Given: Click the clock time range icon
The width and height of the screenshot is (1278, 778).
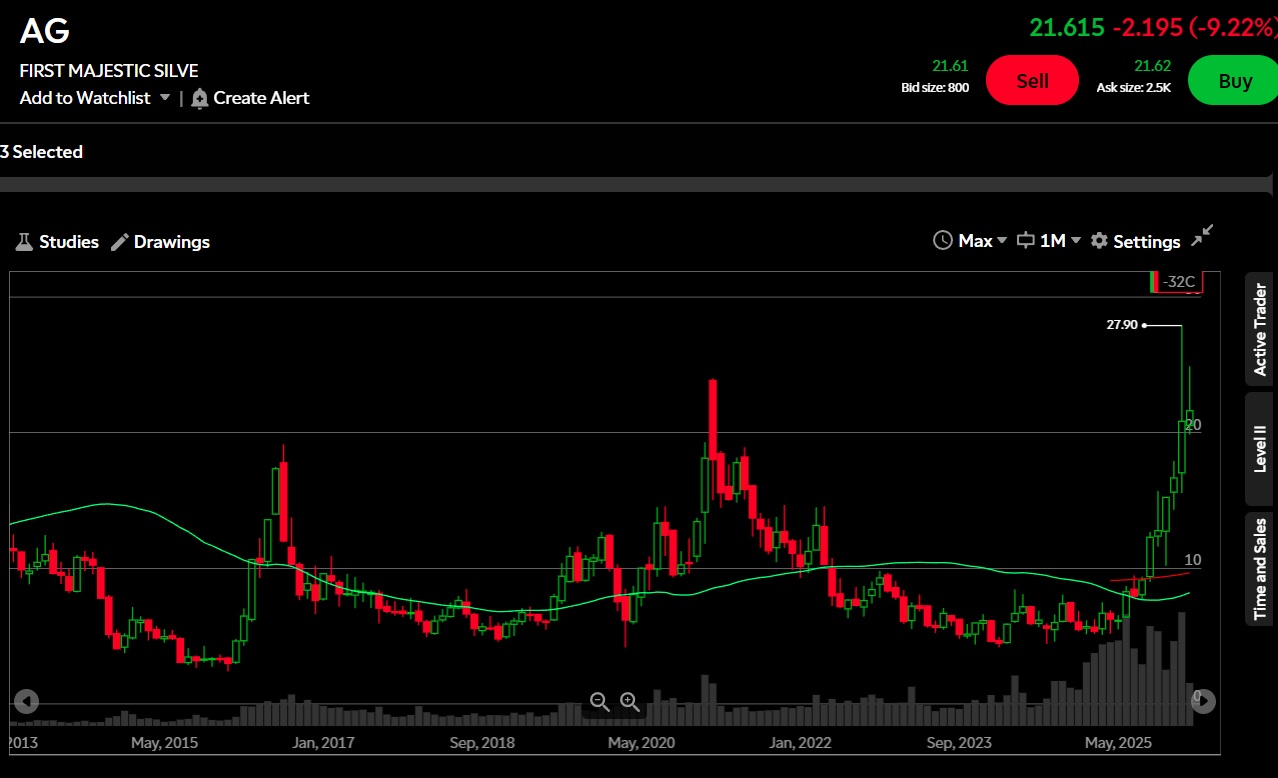Looking at the screenshot, I should pyautogui.click(x=942, y=241).
